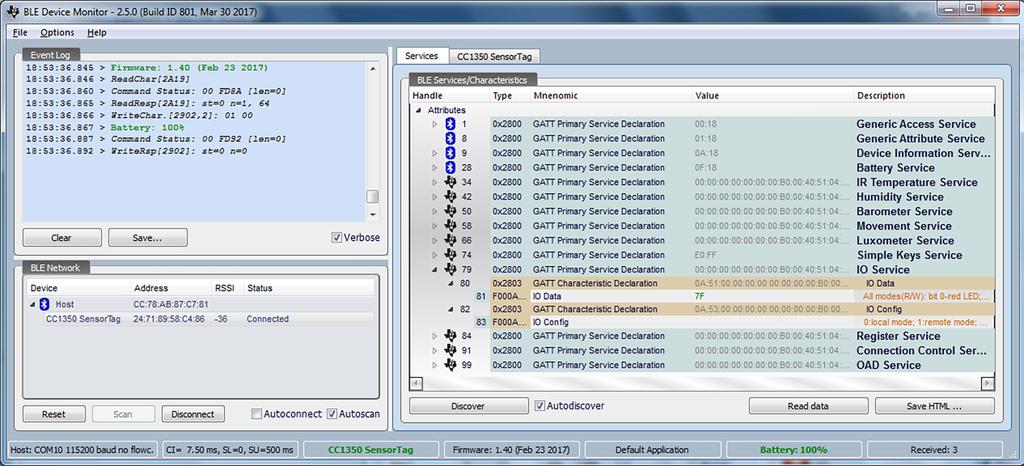Click the Host COM10 status bar entry
The height and width of the screenshot is (466, 1024).
pos(82,450)
